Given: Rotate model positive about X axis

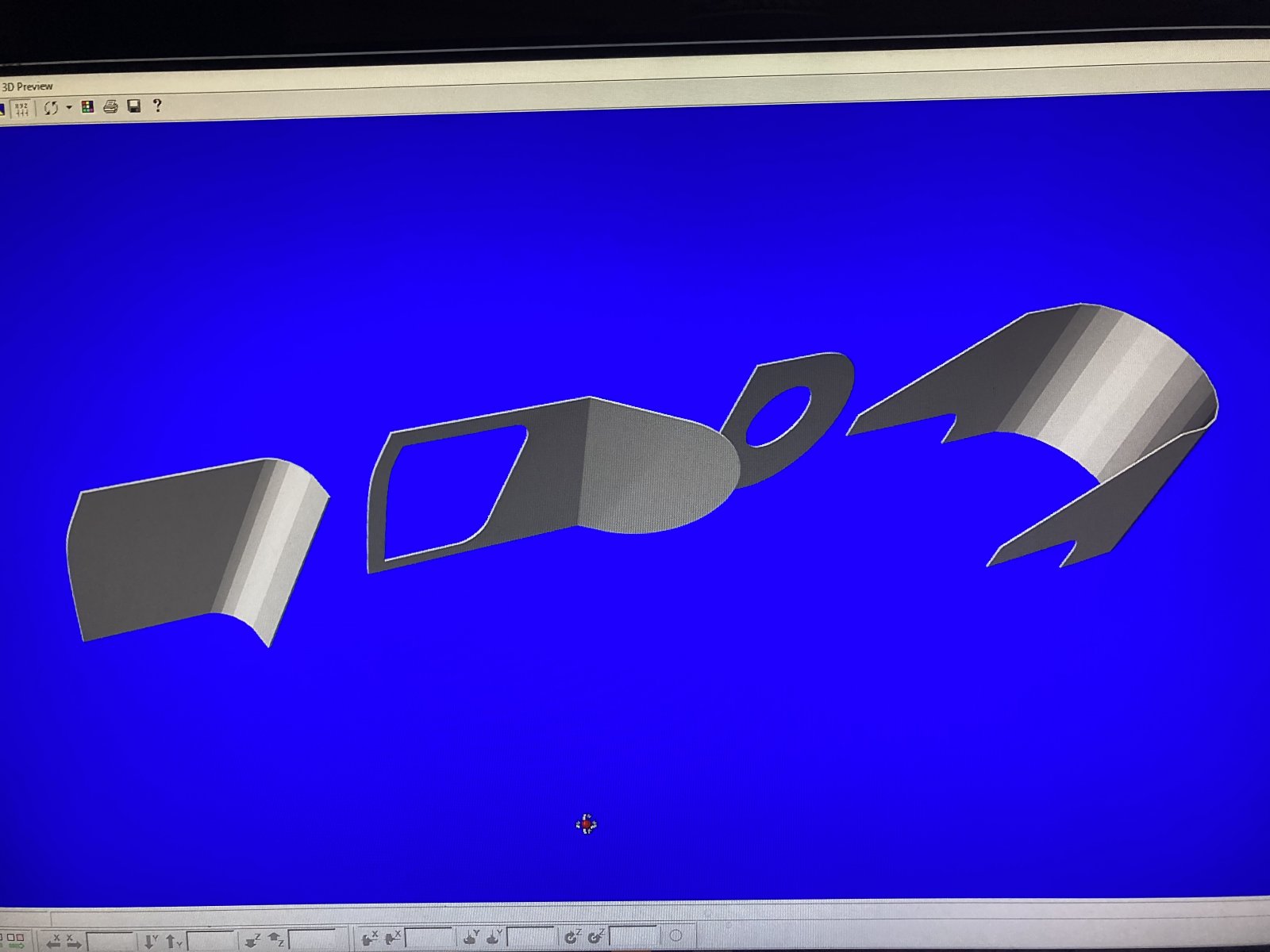Looking at the screenshot, I should tap(392, 938).
